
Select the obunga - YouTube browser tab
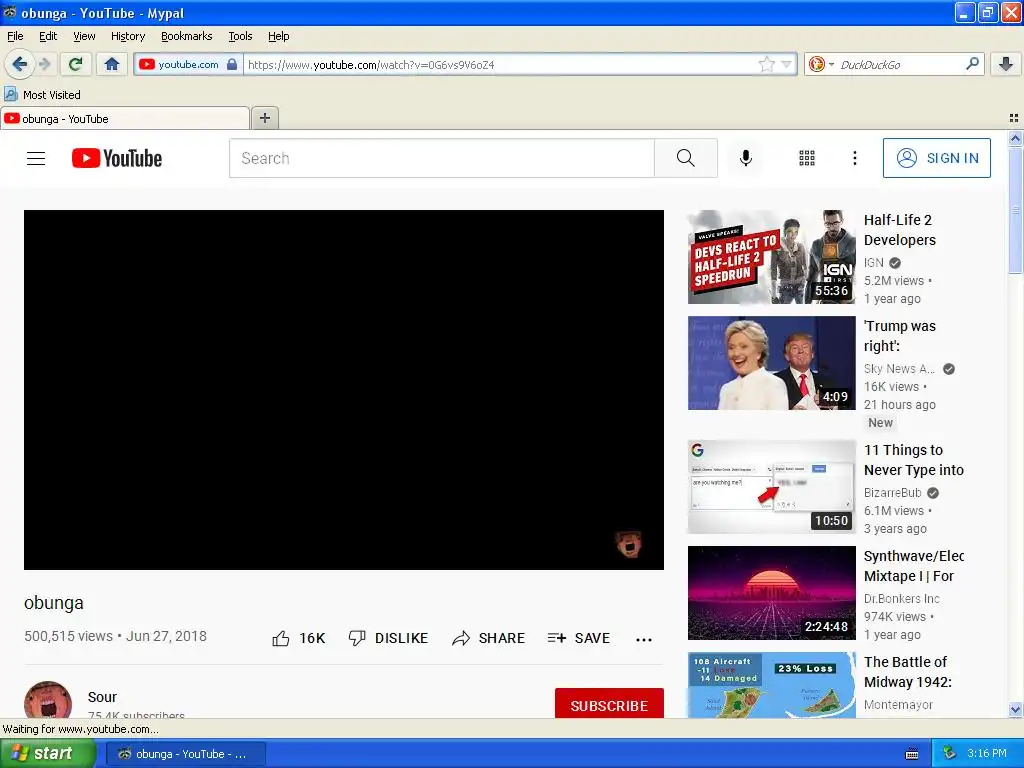(125, 118)
